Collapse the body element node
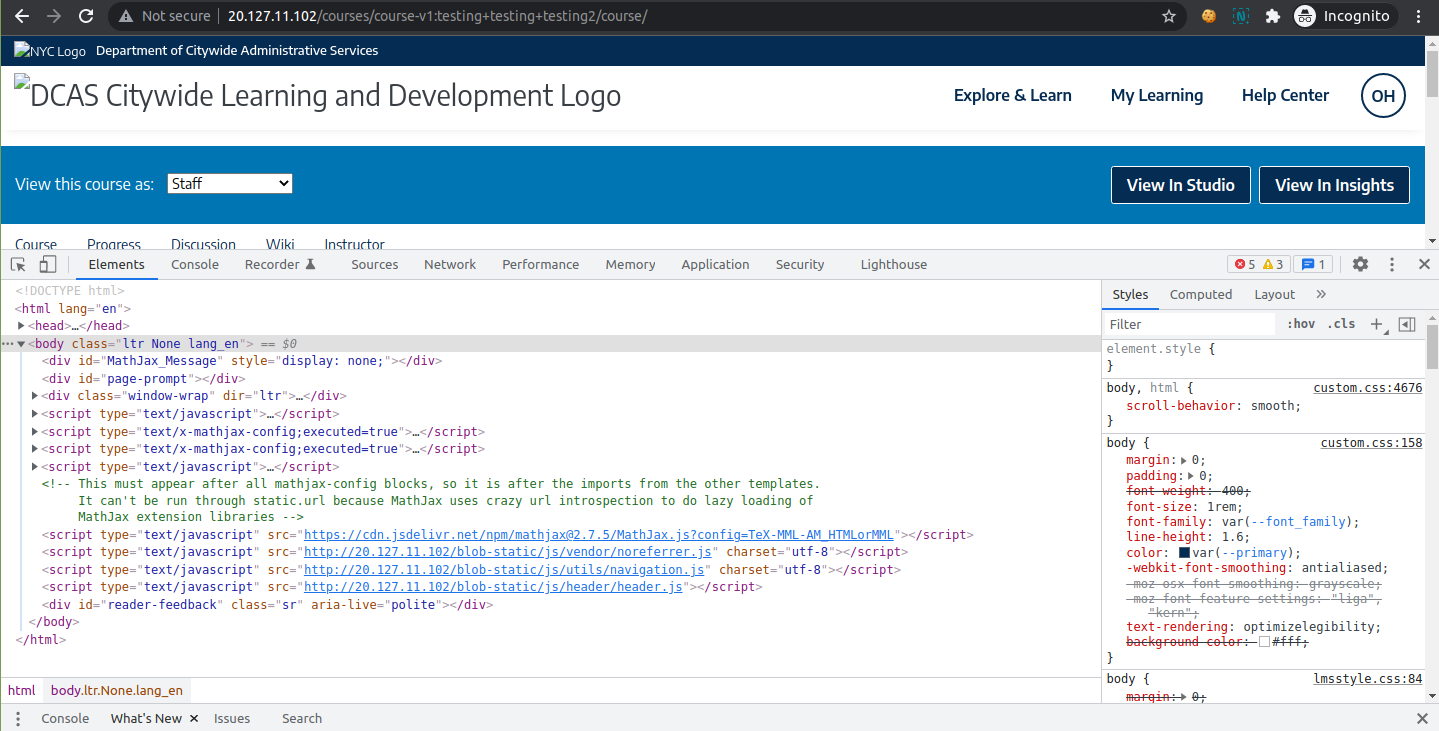 pos(21,344)
